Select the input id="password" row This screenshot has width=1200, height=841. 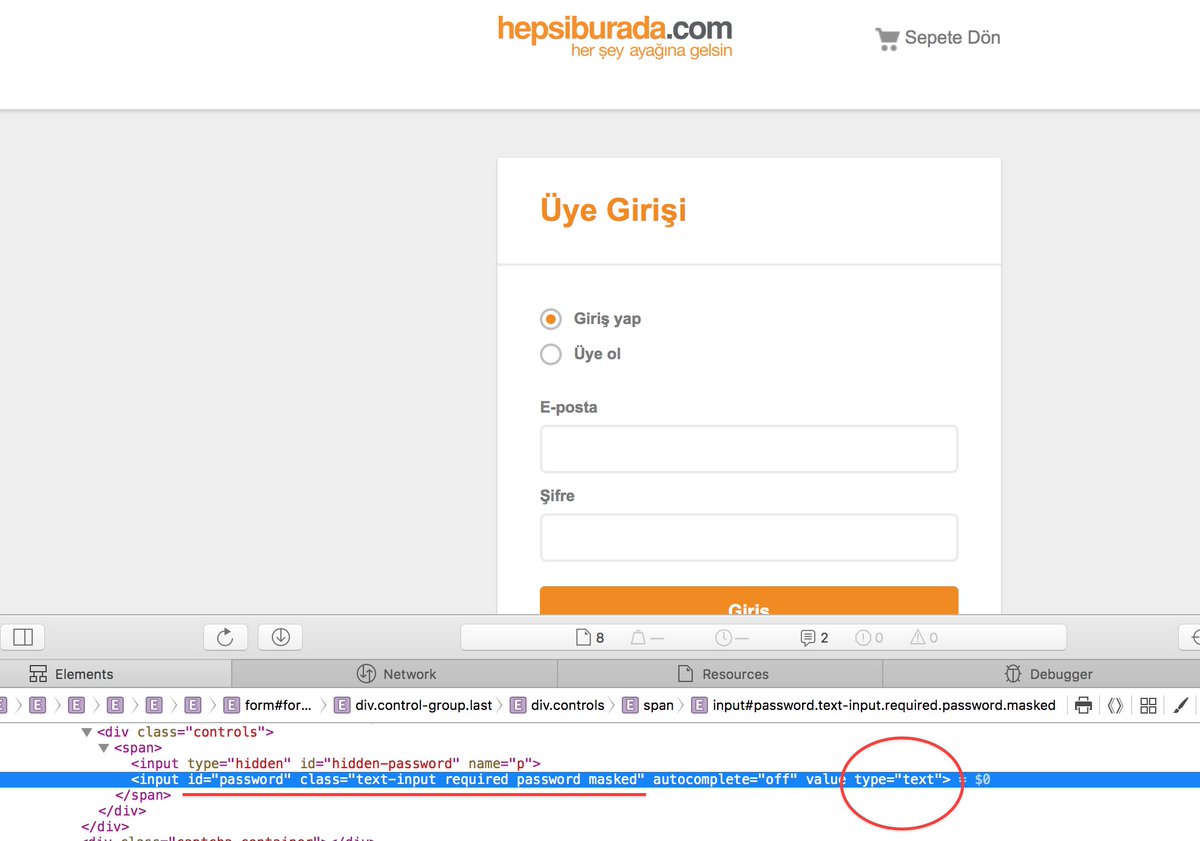600,780
